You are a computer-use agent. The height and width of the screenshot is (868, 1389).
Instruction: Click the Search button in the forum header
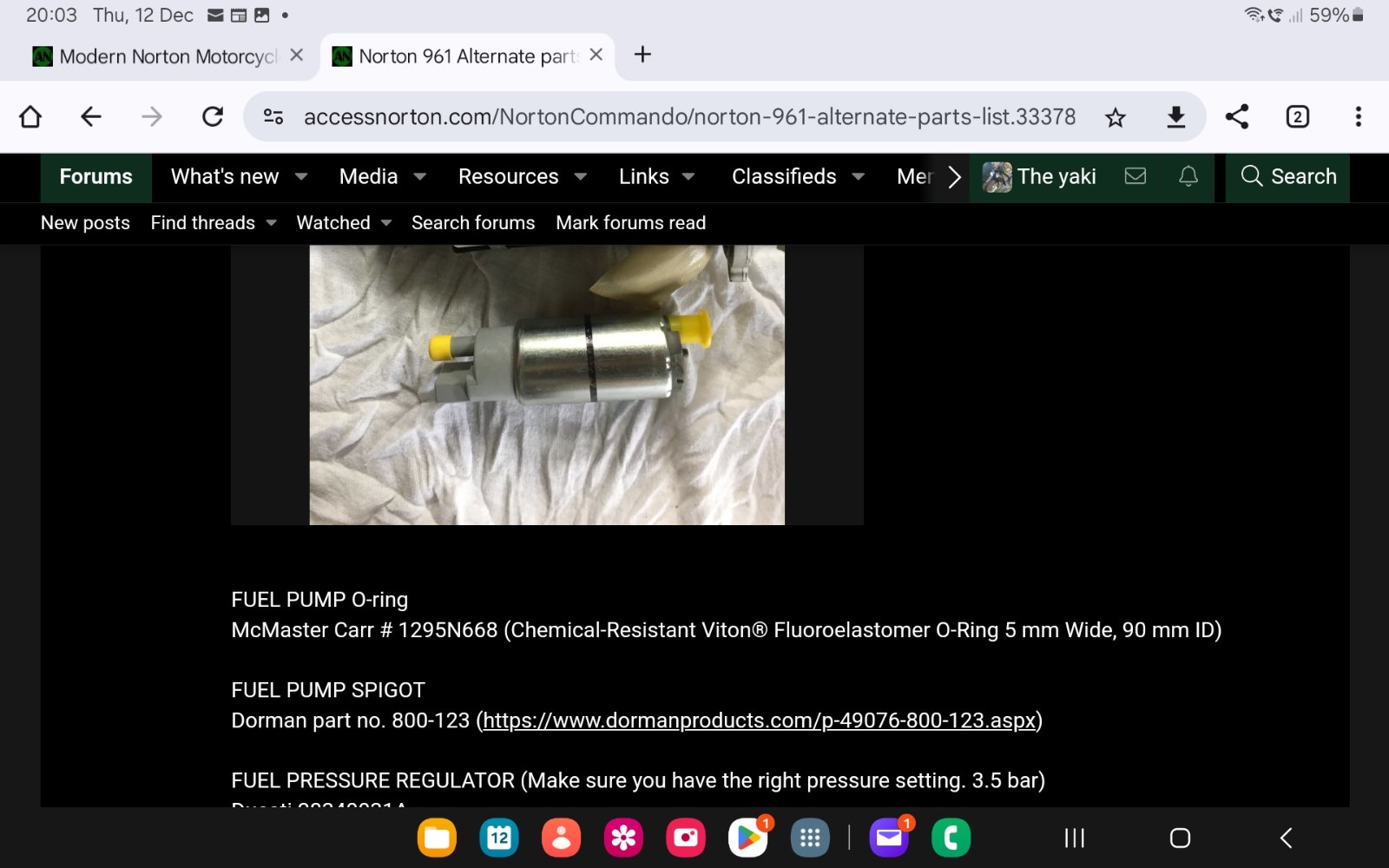pos(1288,177)
